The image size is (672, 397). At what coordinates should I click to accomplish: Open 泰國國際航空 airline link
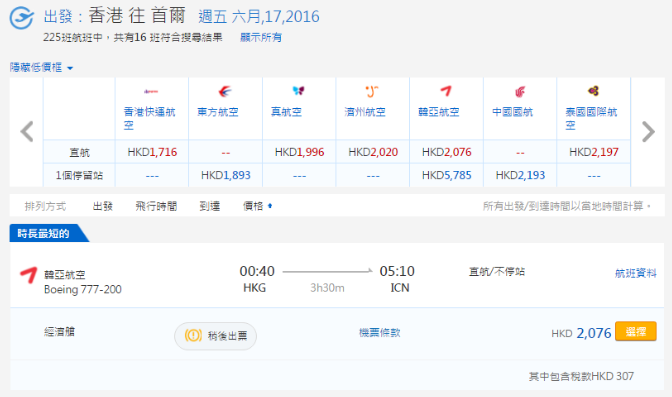(591, 118)
